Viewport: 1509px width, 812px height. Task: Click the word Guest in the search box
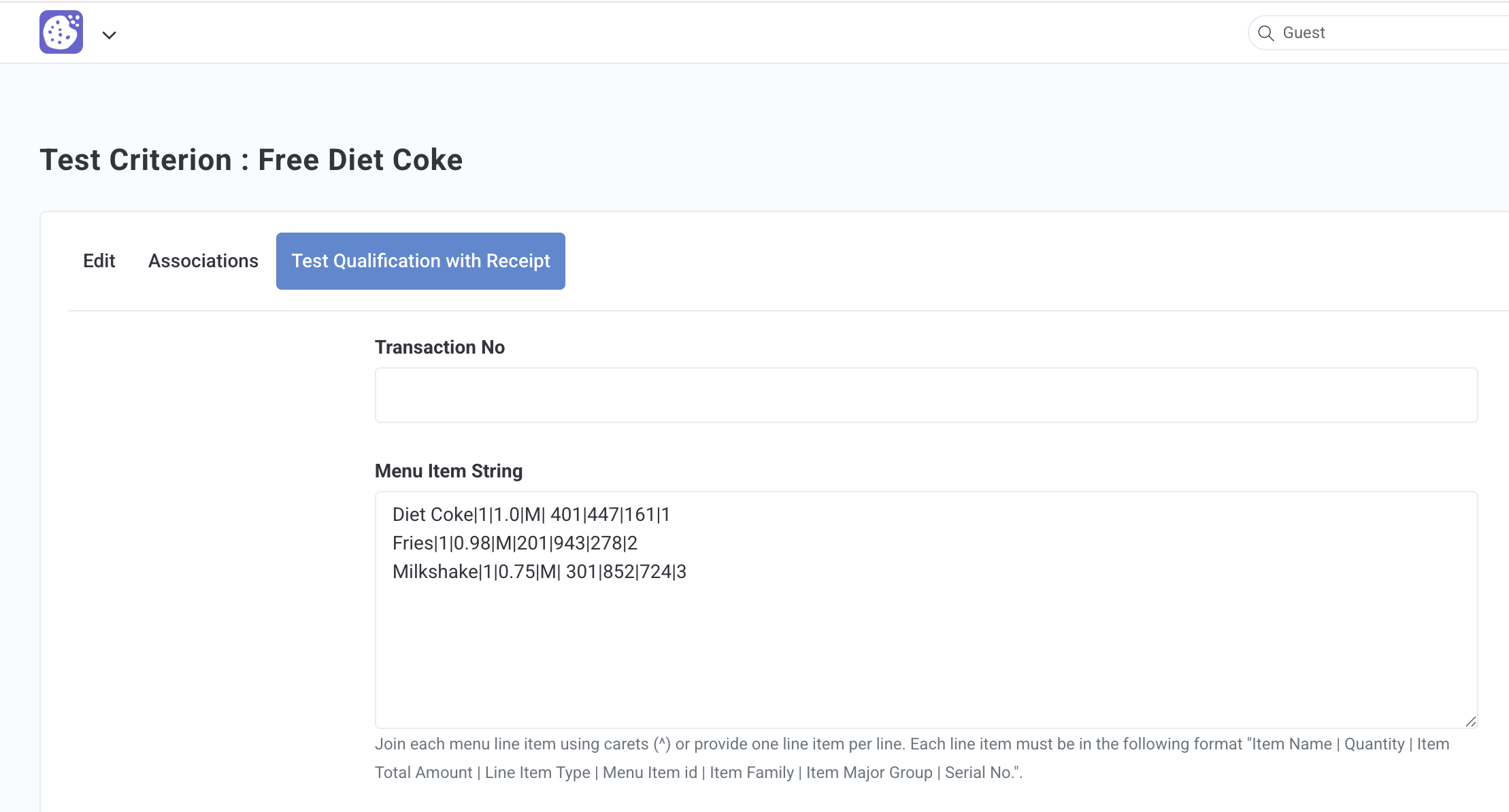(1304, 33)
